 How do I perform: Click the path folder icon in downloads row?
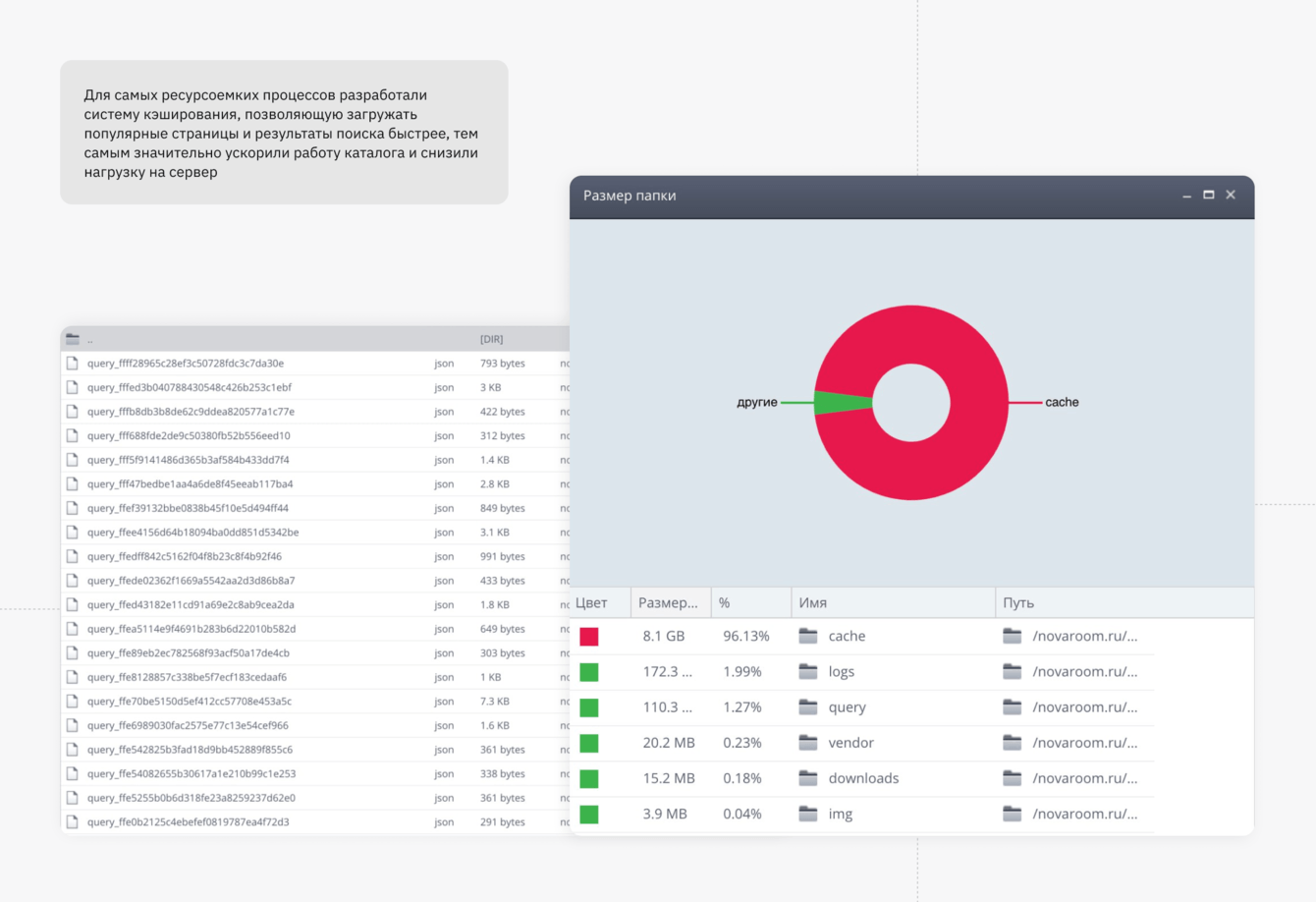[1013, 777]
